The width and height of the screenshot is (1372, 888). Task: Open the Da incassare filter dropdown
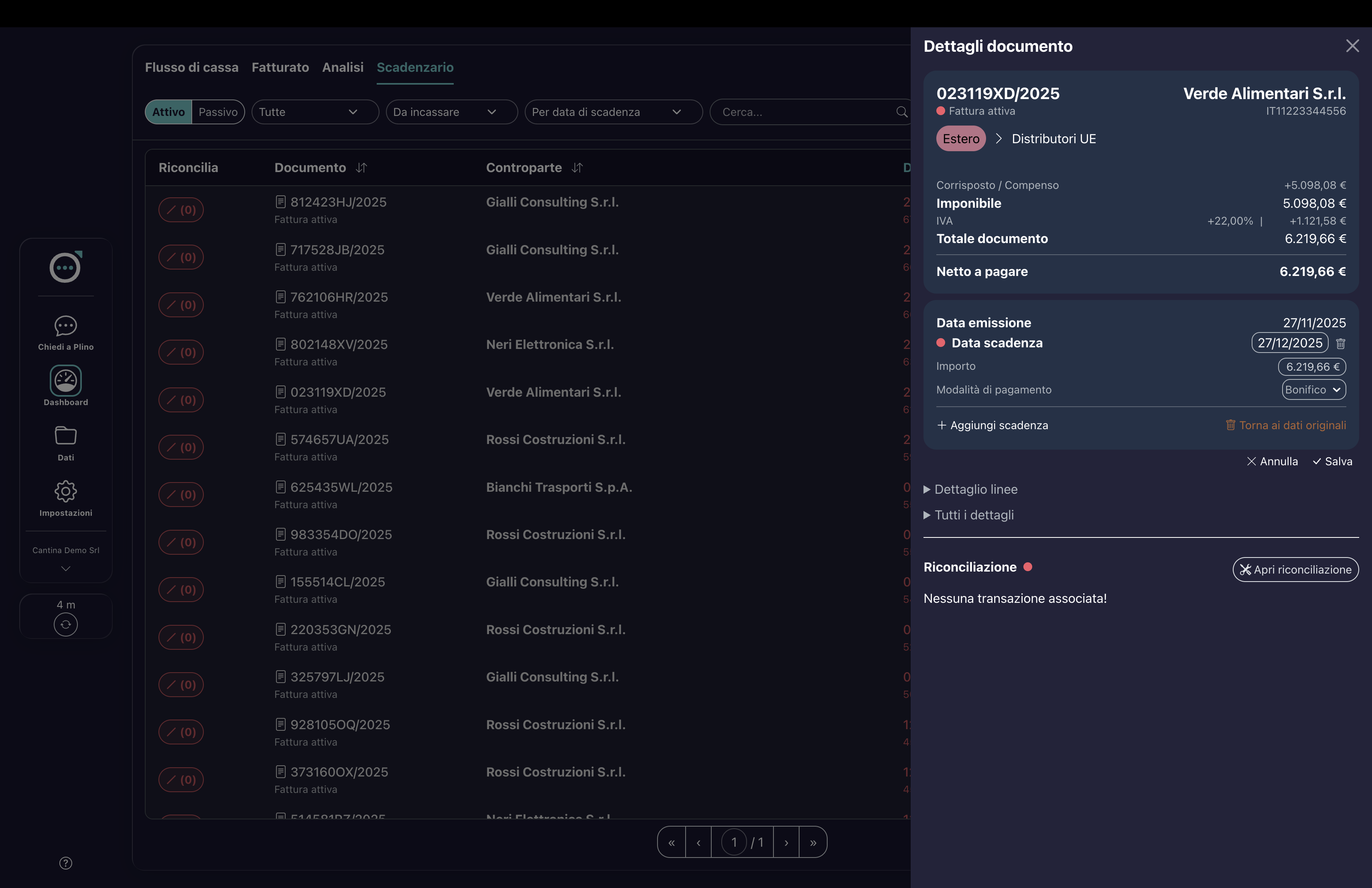pos(451,112)
